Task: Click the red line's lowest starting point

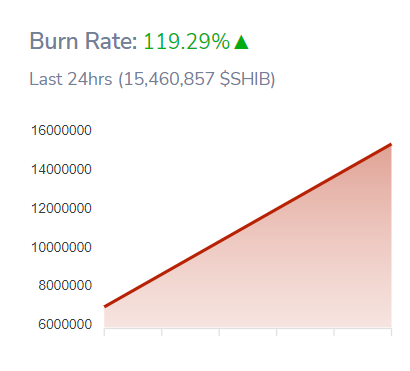Action: [105, 306]
